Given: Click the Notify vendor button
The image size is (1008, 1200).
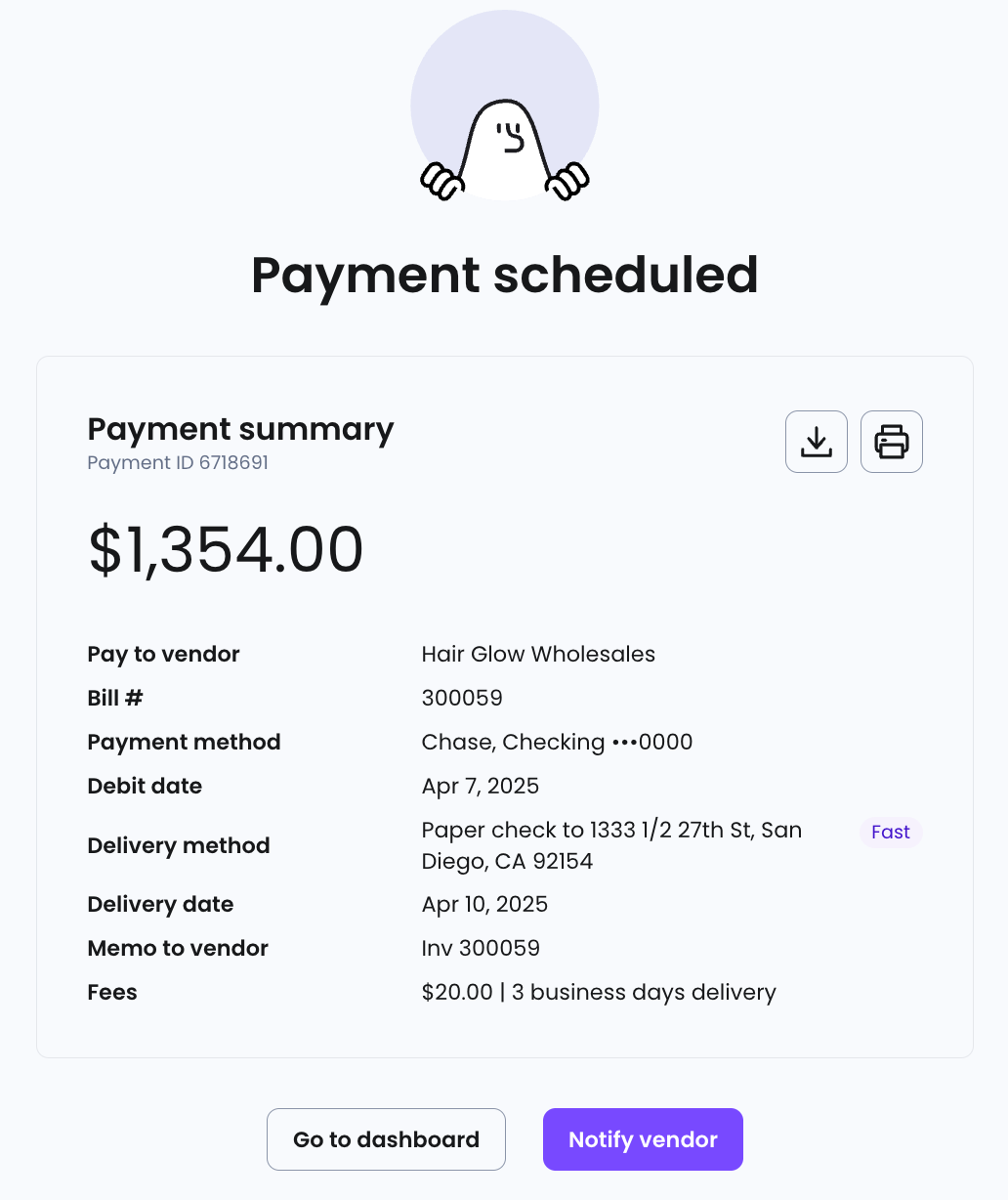Looking at the screenshot, I should coord(643,1139).
